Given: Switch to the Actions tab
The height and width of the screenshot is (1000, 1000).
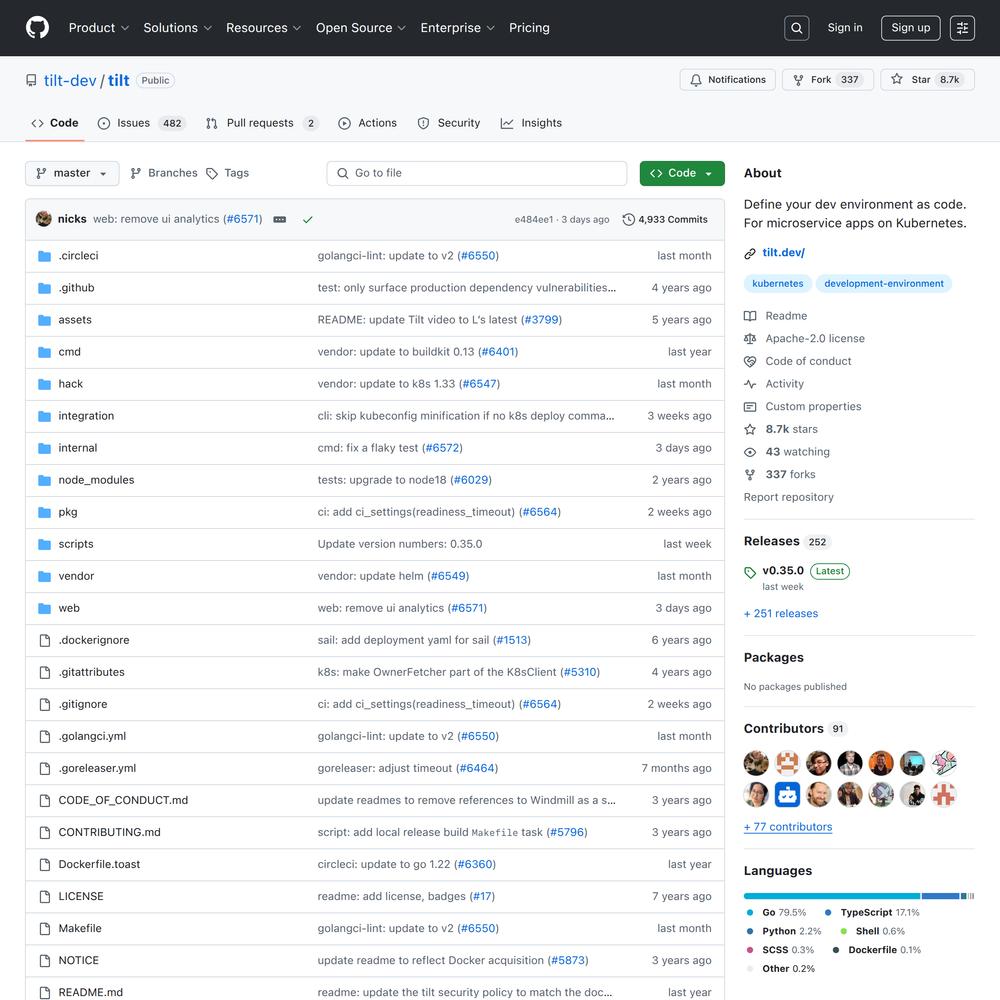Looking at the screenshot, I should [x=367, y=123].
